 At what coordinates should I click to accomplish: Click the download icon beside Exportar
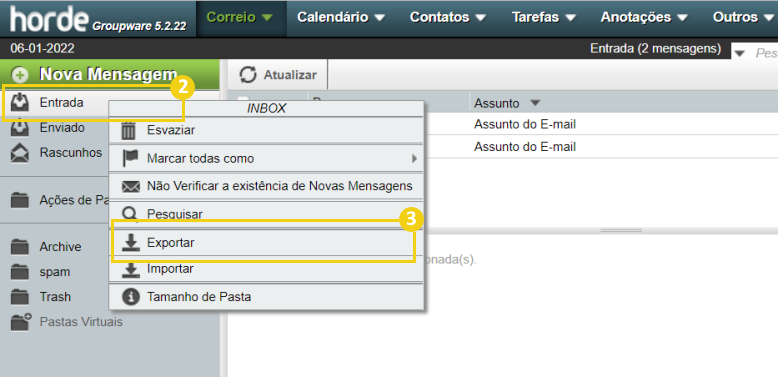[131, 243]
